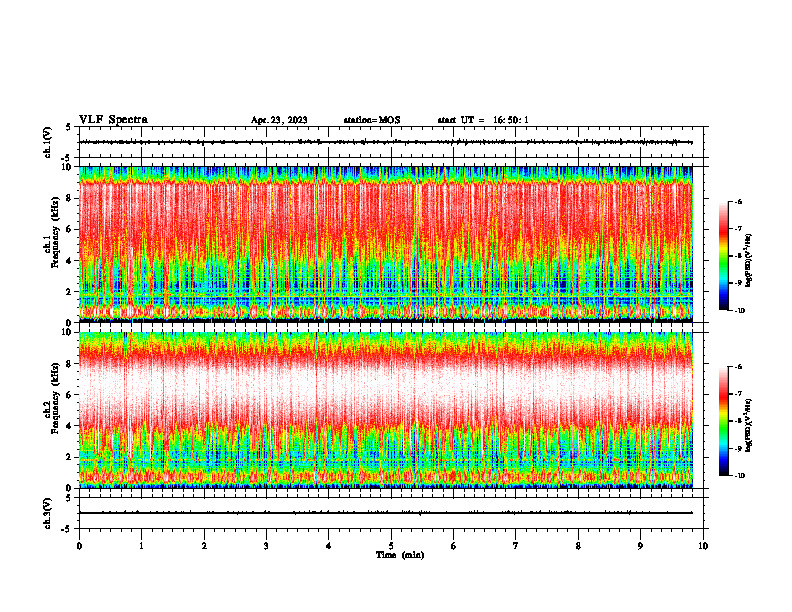792x612 pixels.
Task: Click the time axis tick label '3'
Action: tap(266, 546)
